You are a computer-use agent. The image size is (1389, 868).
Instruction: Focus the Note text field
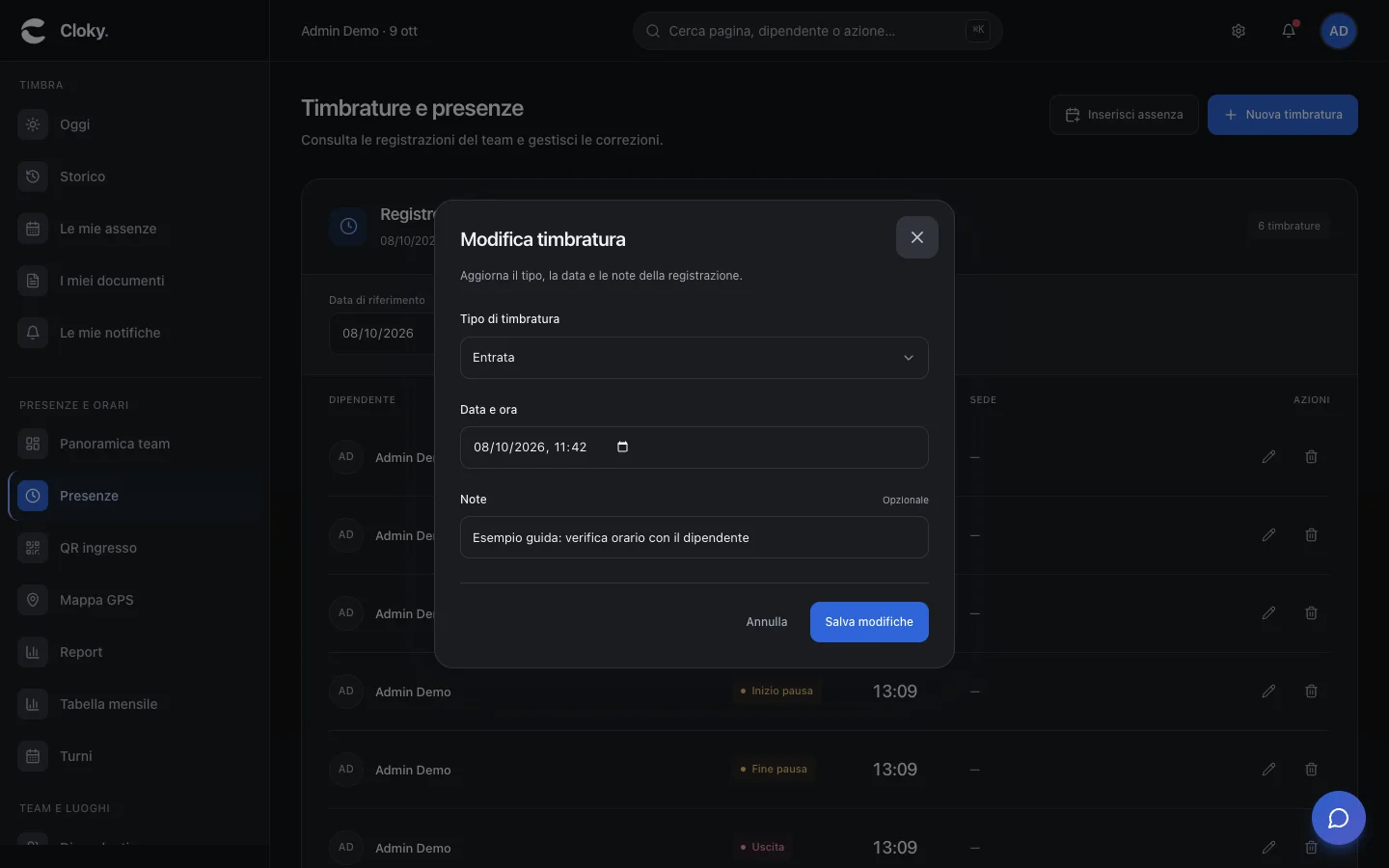[694, 537]
